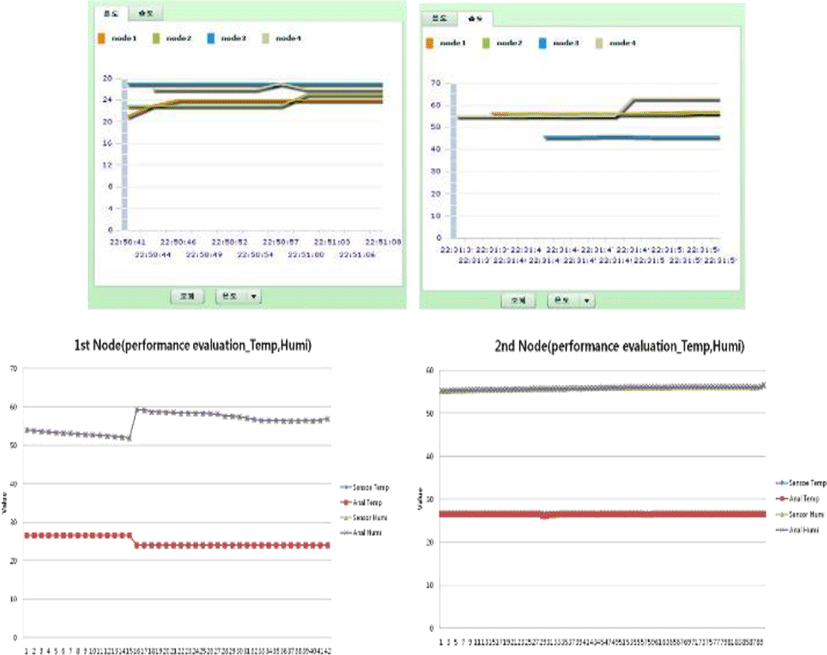Click the 2nd Node performance evaluation chart title
The width and height of the screenshot is (827, 655).
point(618,345)
